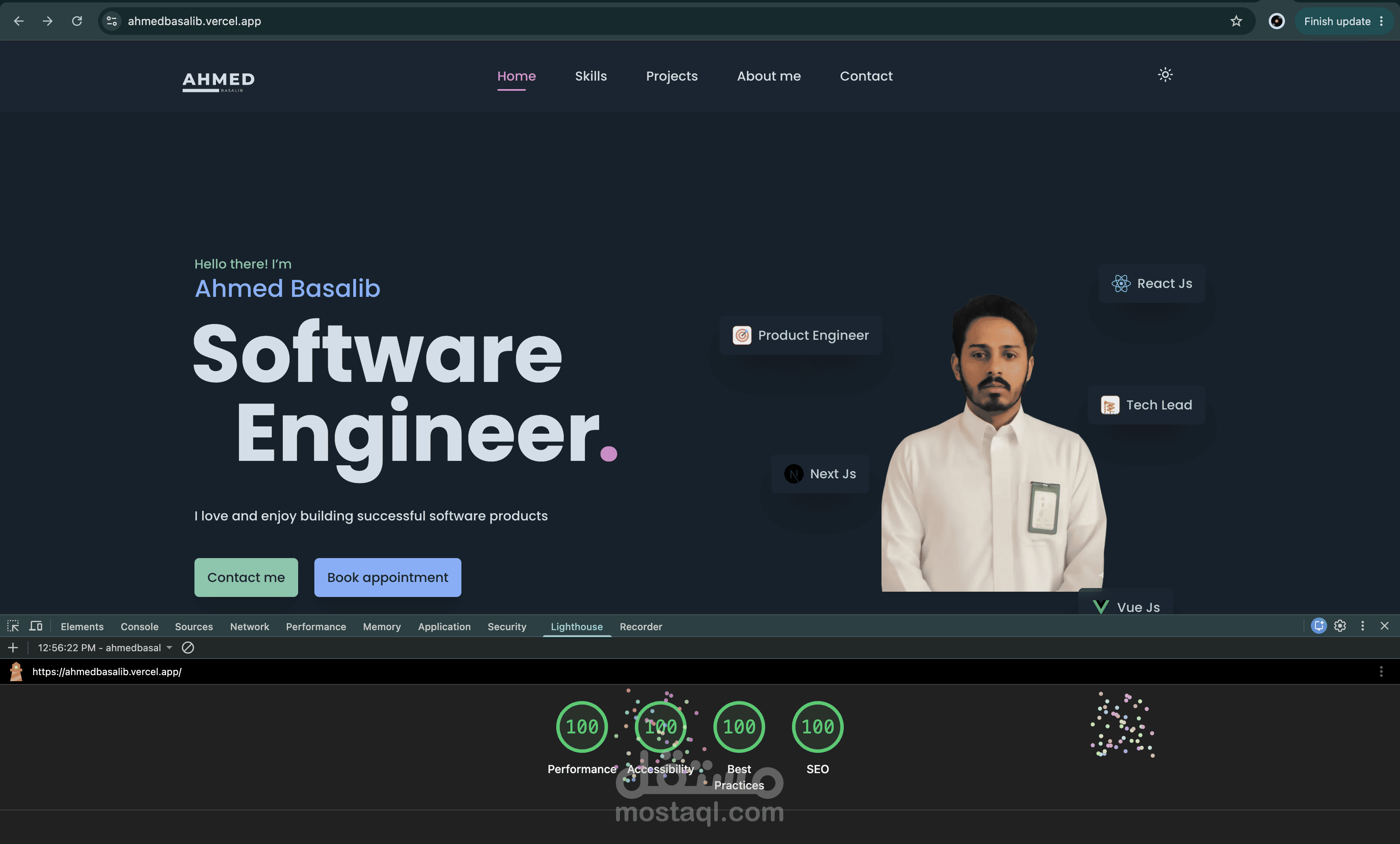Open DevTools settings gear

1340,625
